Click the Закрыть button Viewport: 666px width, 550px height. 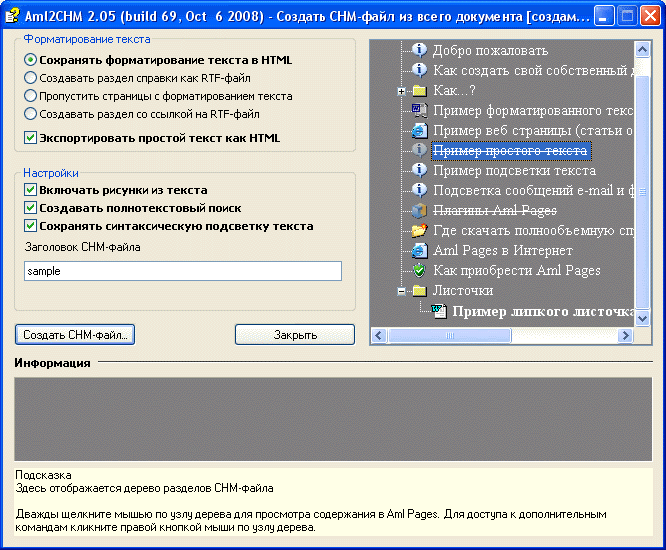coord(295,335)
